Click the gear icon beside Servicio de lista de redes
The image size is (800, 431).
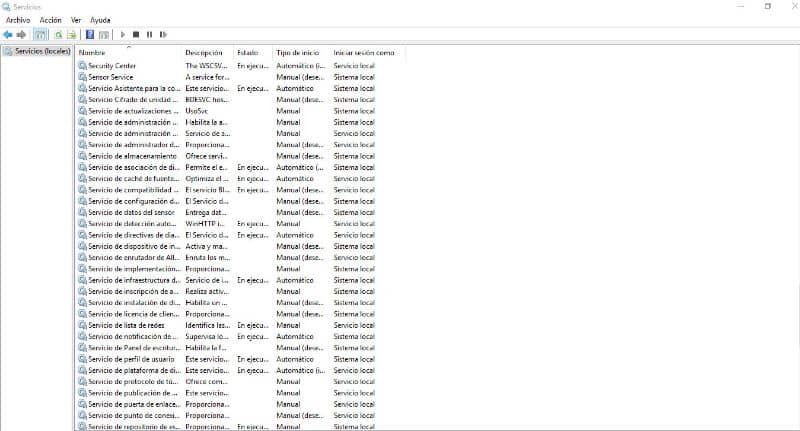pos(83,325)
